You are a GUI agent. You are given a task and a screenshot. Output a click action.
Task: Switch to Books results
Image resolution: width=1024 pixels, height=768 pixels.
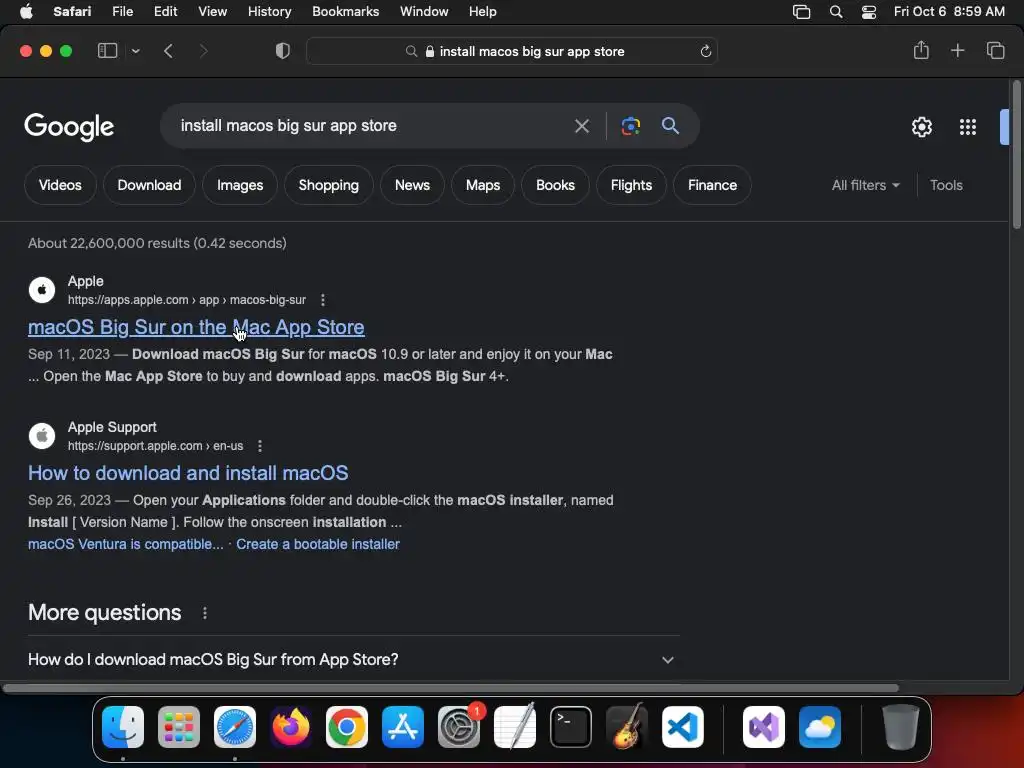(555, 185)
